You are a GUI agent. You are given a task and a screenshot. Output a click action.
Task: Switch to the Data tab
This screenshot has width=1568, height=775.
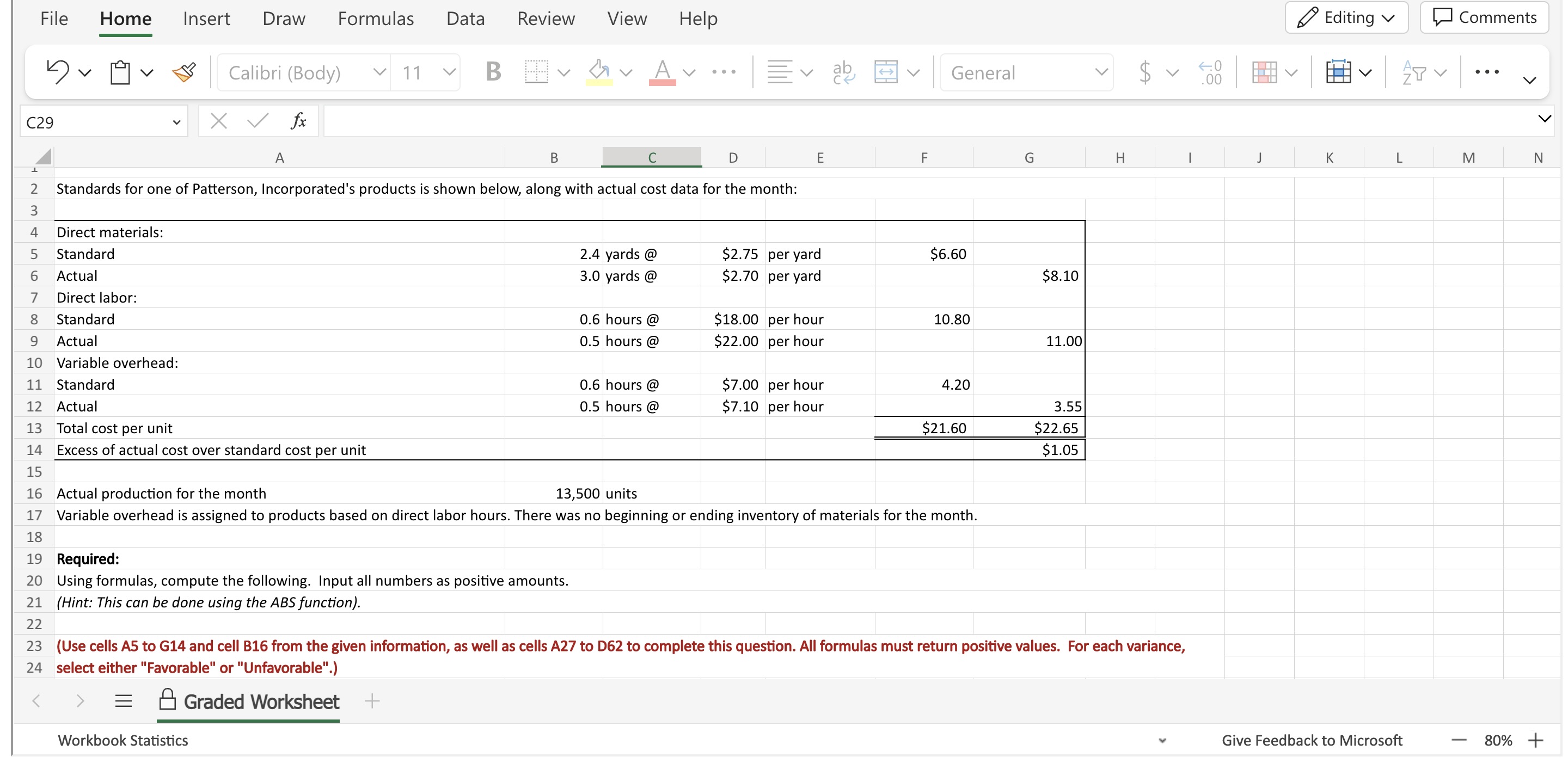coord(465,19)
